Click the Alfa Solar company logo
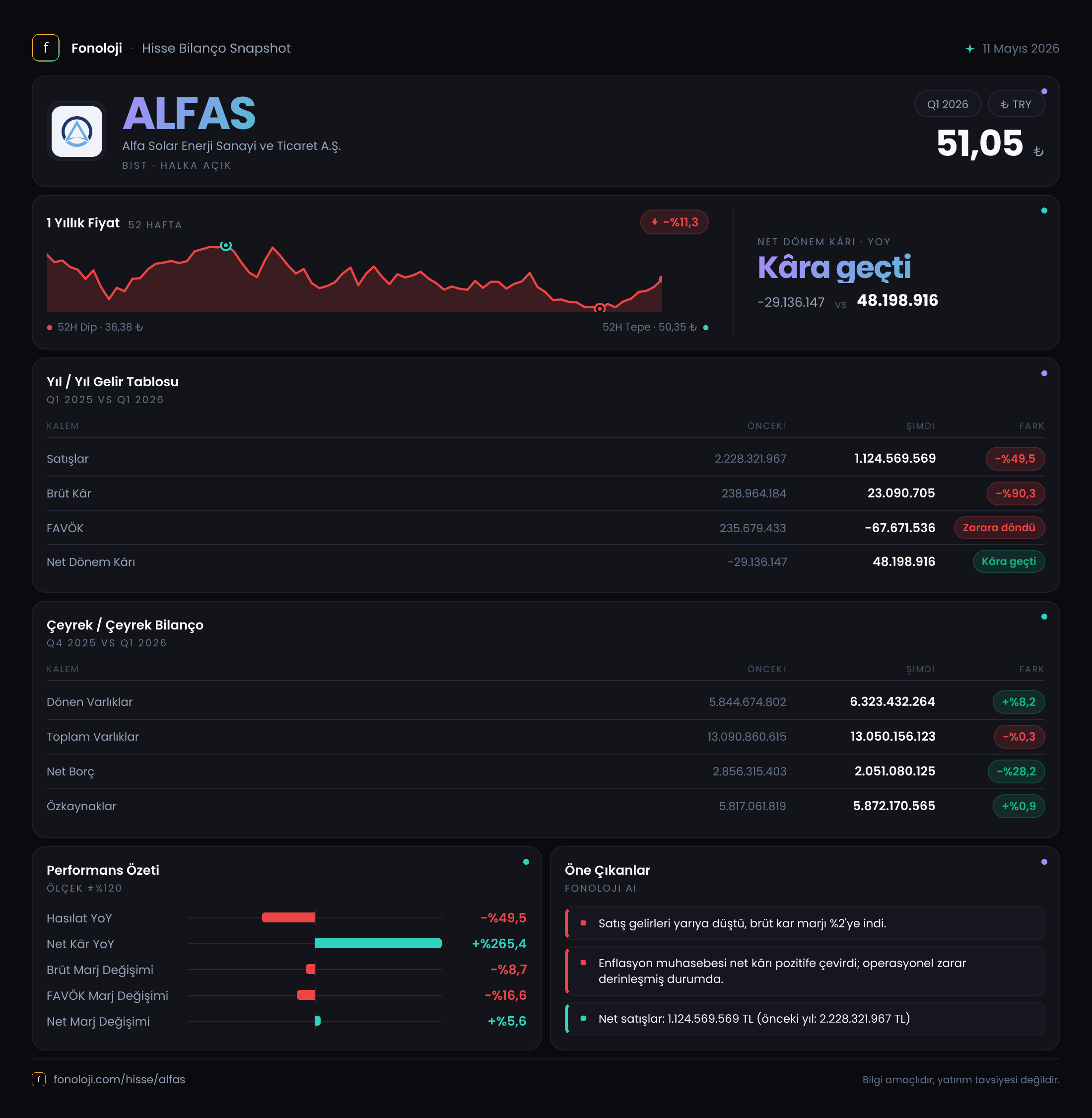Screen dimensions: 1092x1118 (x=77, y=132)
